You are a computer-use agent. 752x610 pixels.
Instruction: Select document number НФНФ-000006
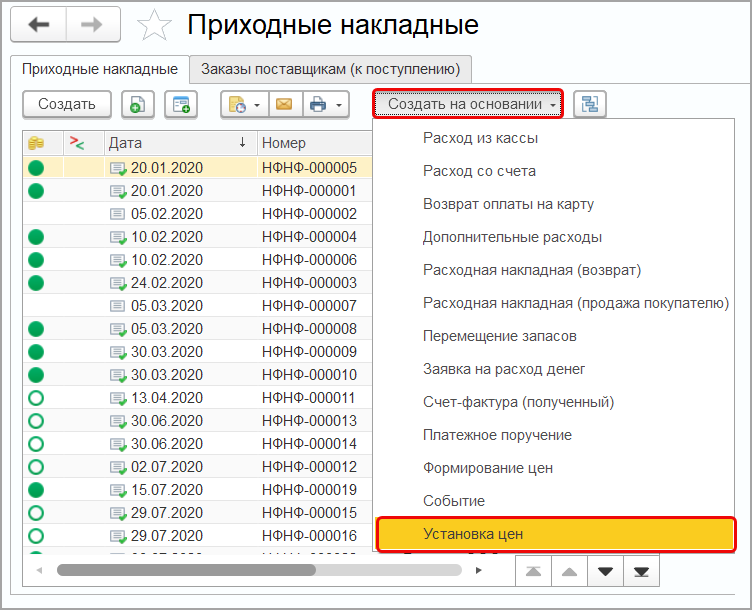(309, 260)
